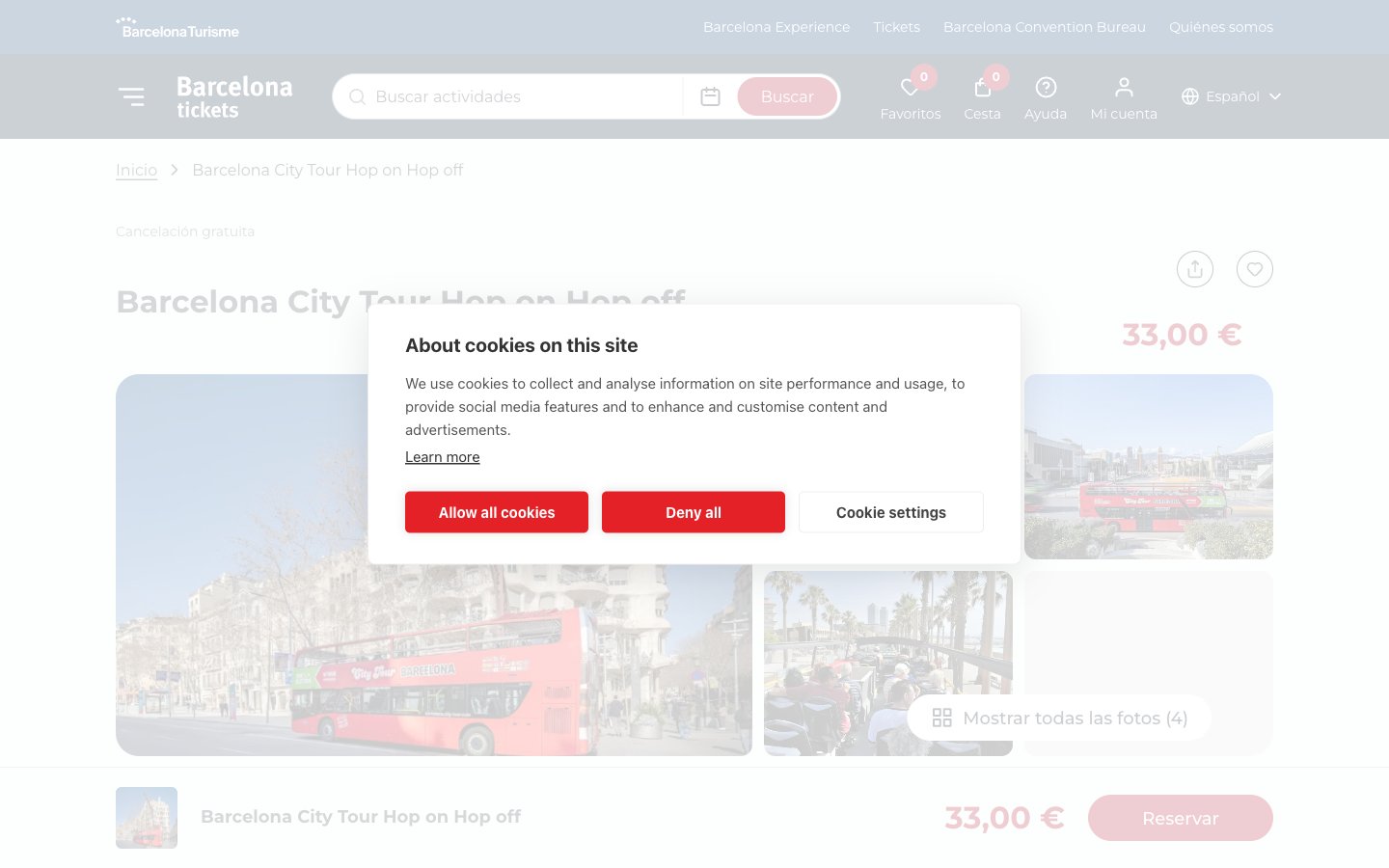1389x868 pixels.
Task: Click the Inicio breadcrumb link
Action: pyautogui.click(x=136, y=170)
